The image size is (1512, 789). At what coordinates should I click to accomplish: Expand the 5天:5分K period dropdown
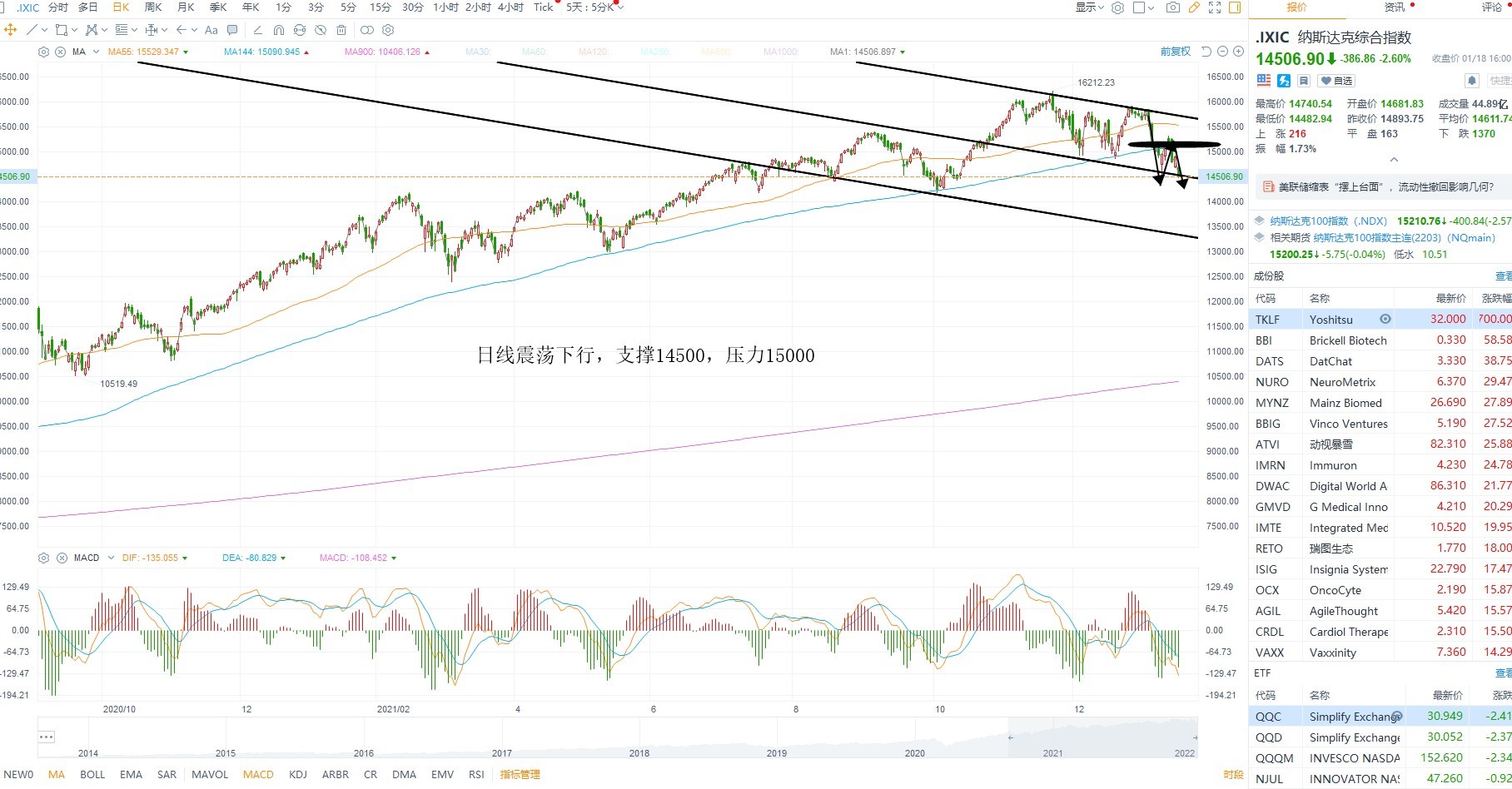click(594, 7)
